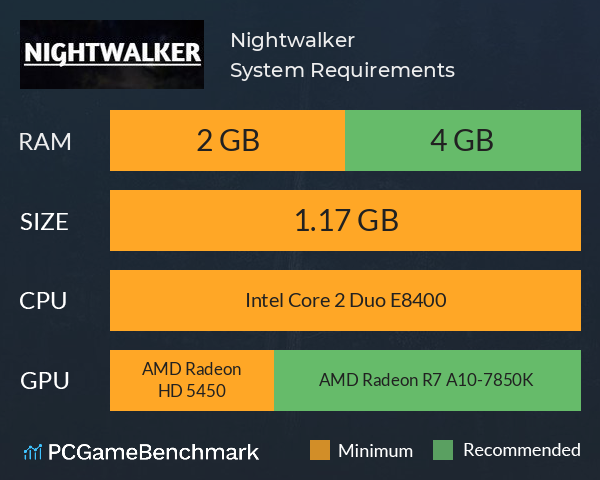Click the CPU row label

43,301
